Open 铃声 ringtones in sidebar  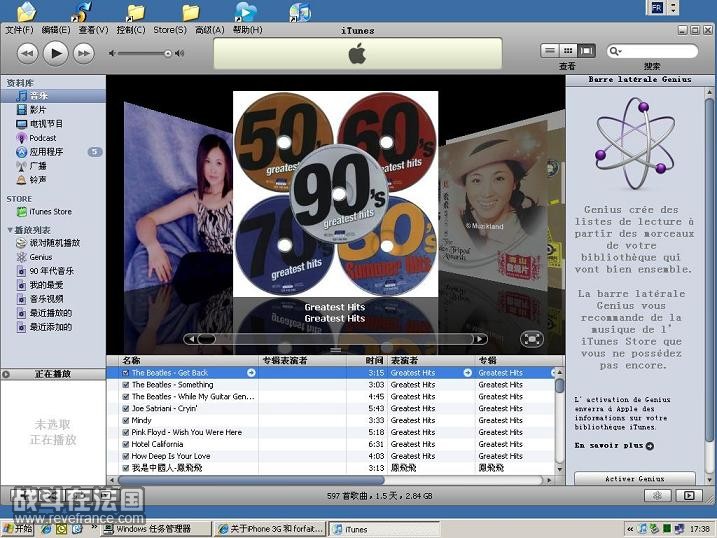tap(53, 180)
